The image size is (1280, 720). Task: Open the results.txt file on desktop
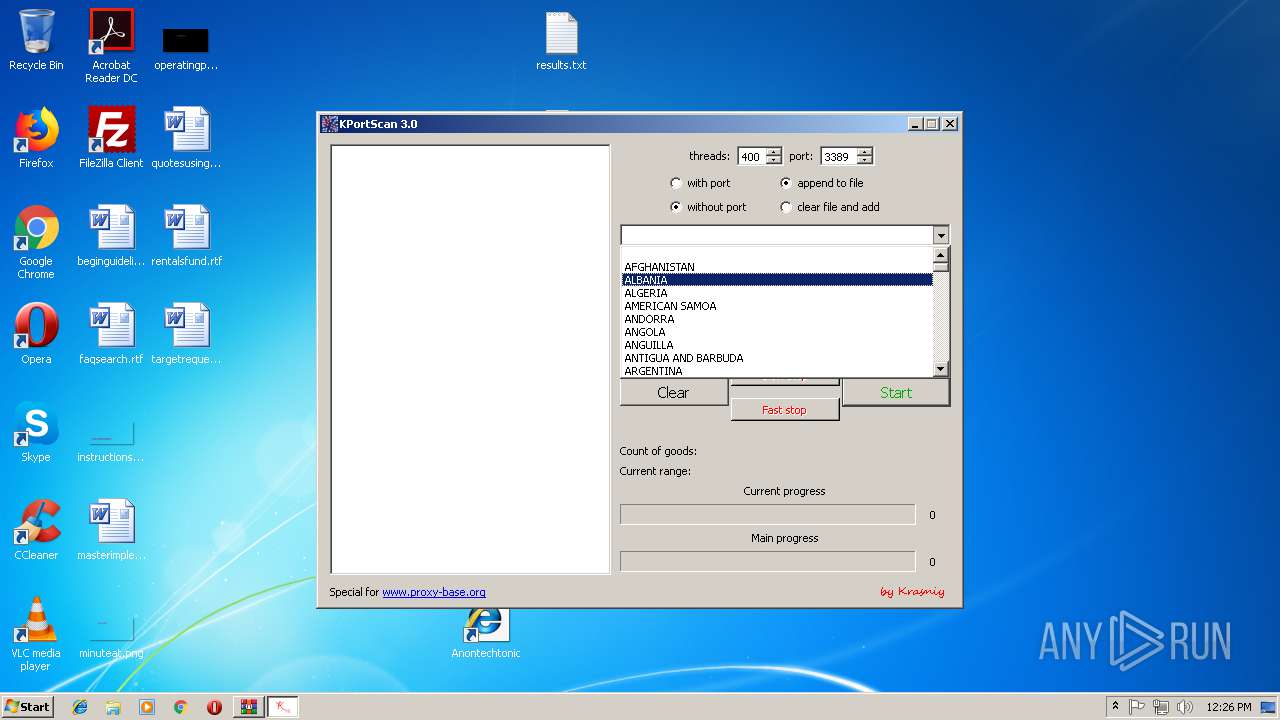[561, 41]
